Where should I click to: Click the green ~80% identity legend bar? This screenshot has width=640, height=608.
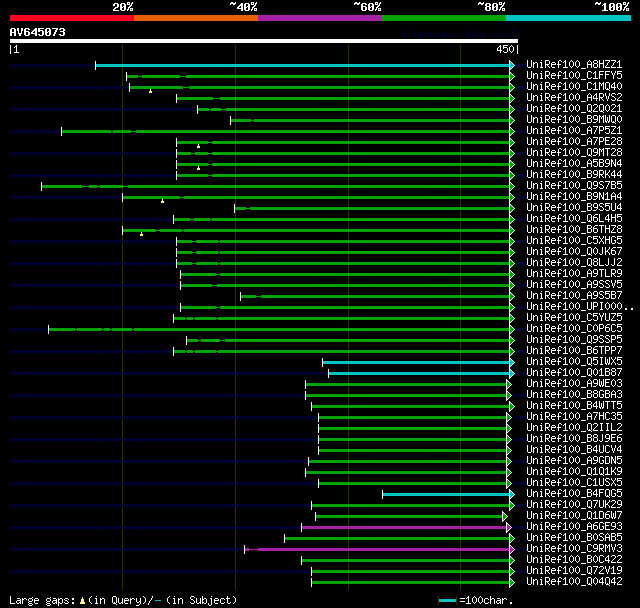pos(444,18)
